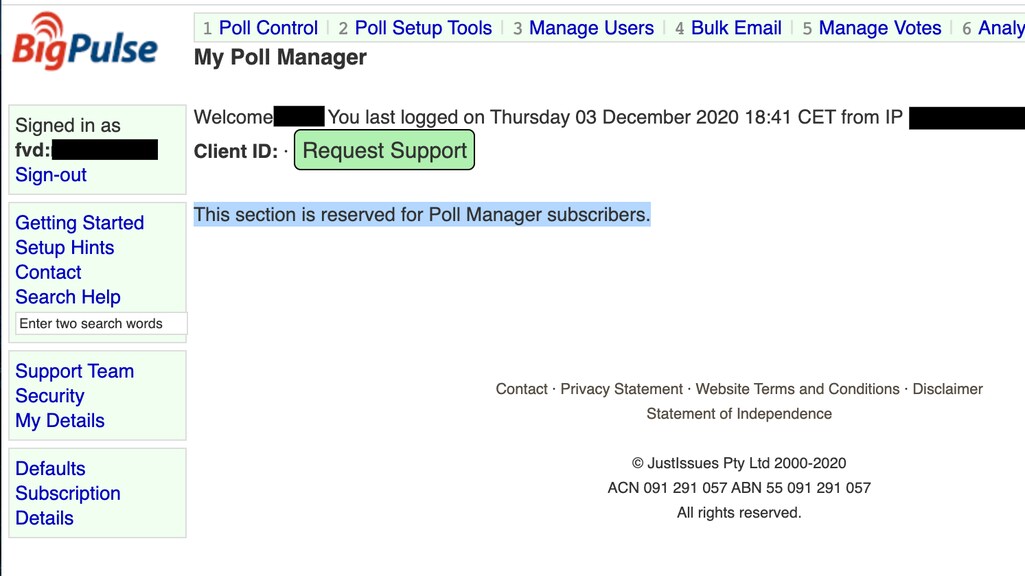Open the Poll Setup Tools tab
Image resolution: width=1025 pixels, height=576 pixels.
[423, 28]
